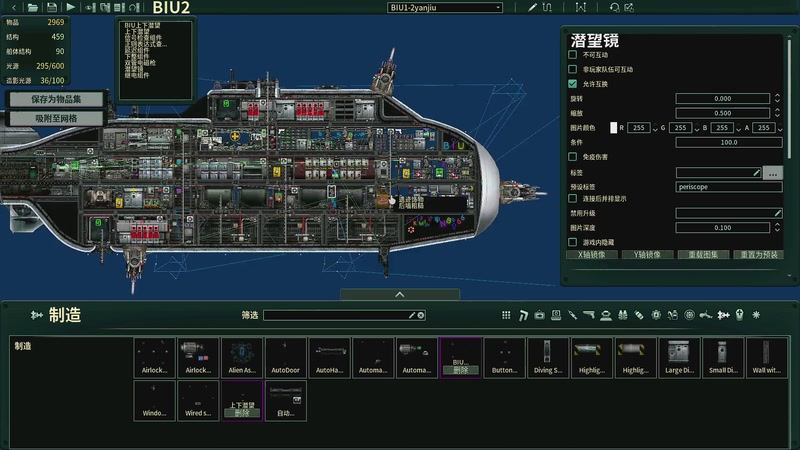
Task: Click the 缩放 value stepper arrows
Action: [x=777, y=113]
